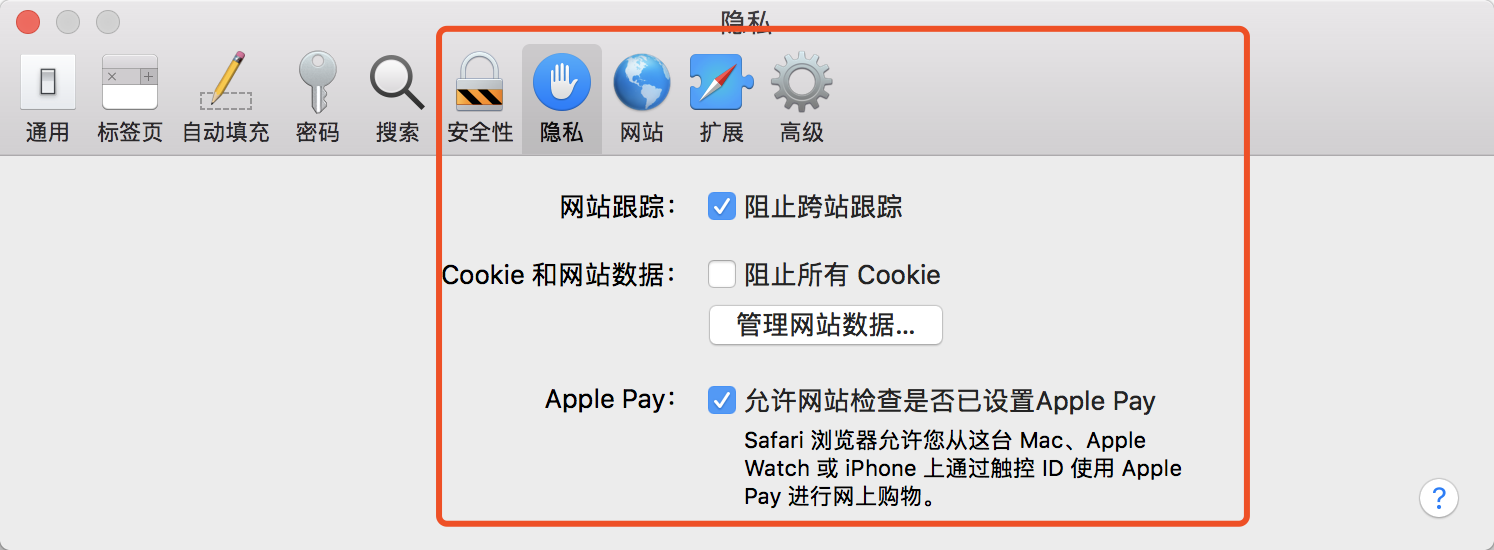Enable the 阻止所有 Cookie checkbox
This screenshot has width=1494, height=550.
tap(722, 274)
